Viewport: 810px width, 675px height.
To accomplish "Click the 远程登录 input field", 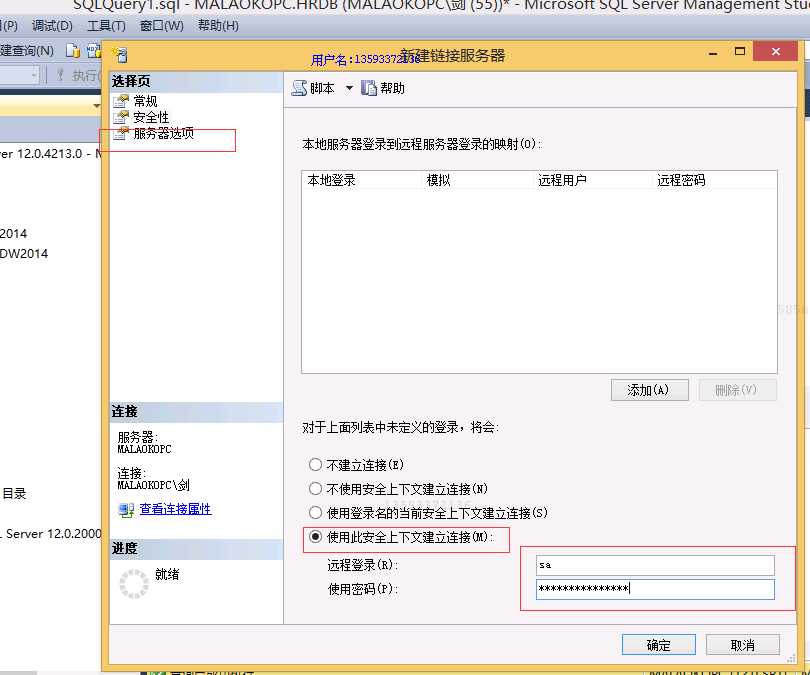I will click(x=655, y=565).
